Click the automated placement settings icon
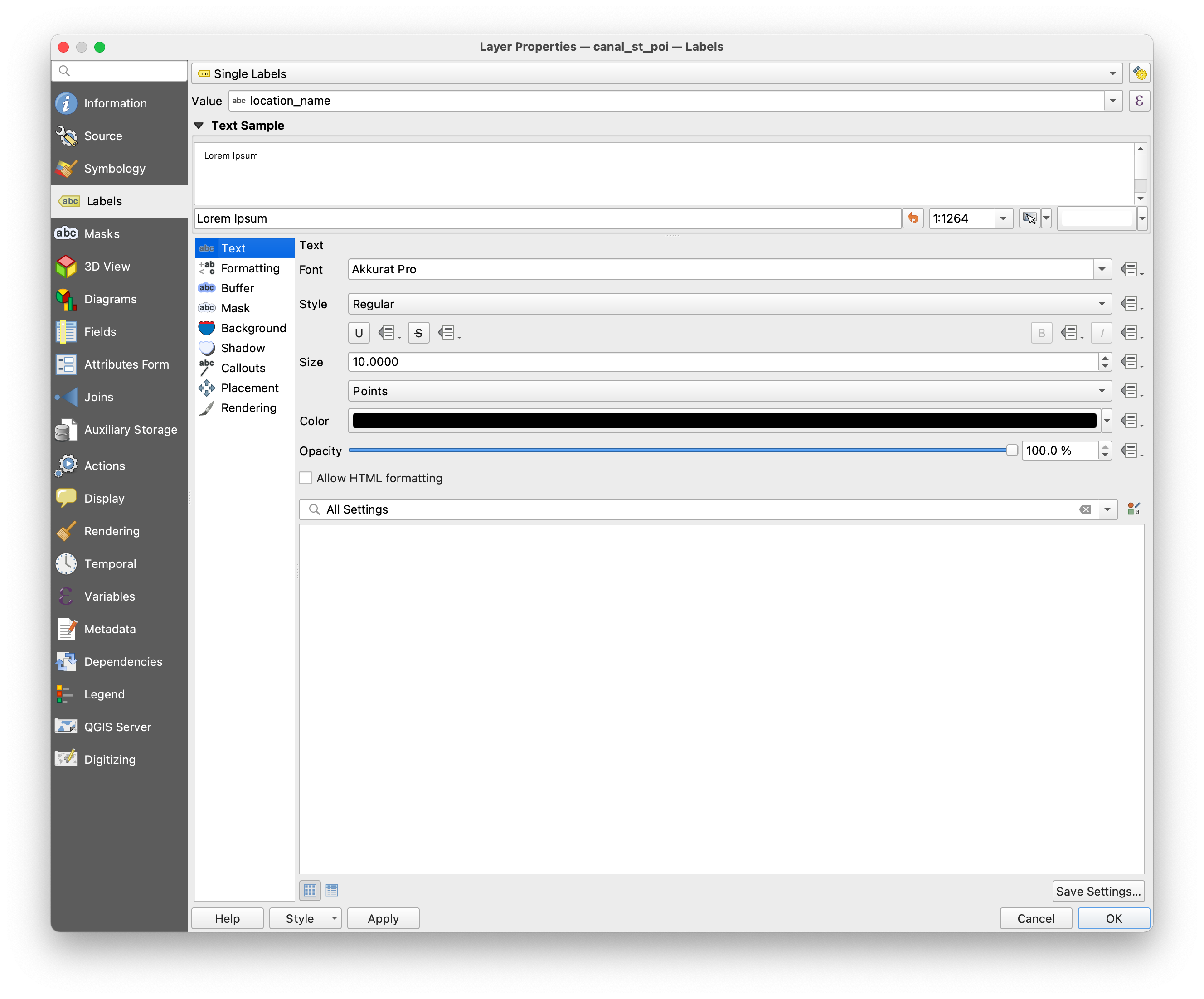The width and height of the screenshot is (1204, 999). tap(1139, 73)
